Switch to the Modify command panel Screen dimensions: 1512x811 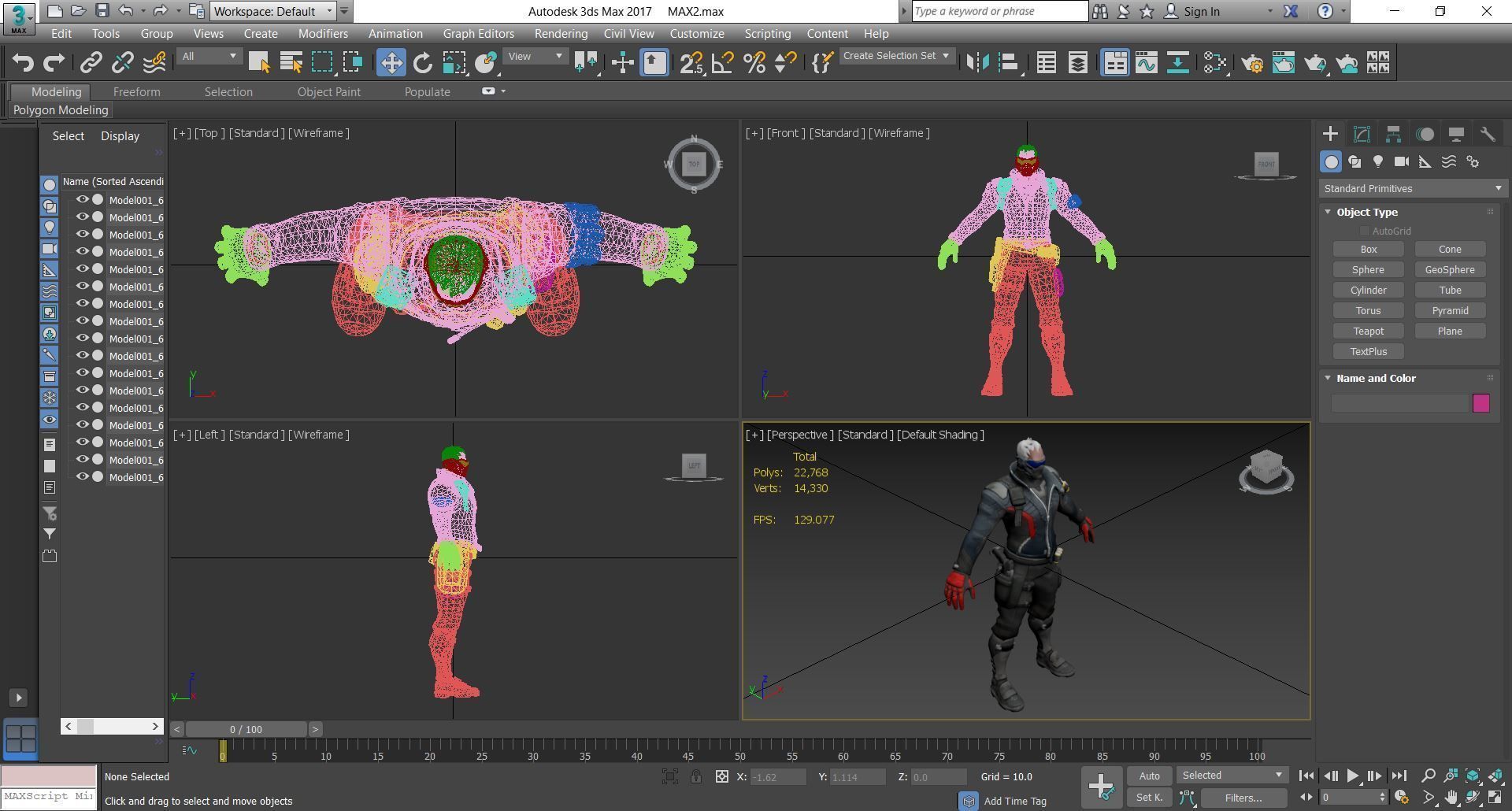point(1362,134)
